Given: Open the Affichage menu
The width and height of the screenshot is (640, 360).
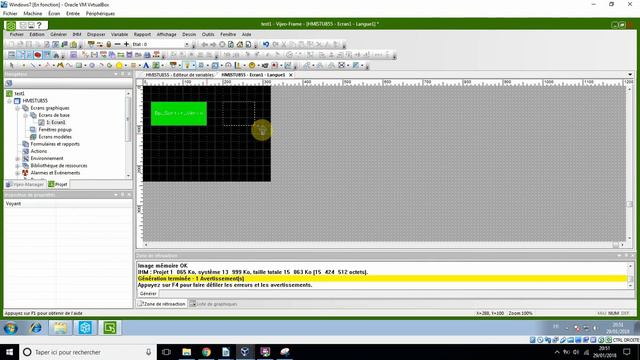Looking at the screenshot, I should tap(167, 34).
